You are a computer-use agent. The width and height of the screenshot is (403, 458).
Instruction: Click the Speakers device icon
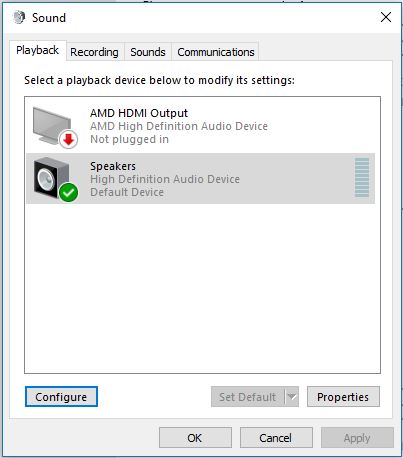[x=52, y=178]
